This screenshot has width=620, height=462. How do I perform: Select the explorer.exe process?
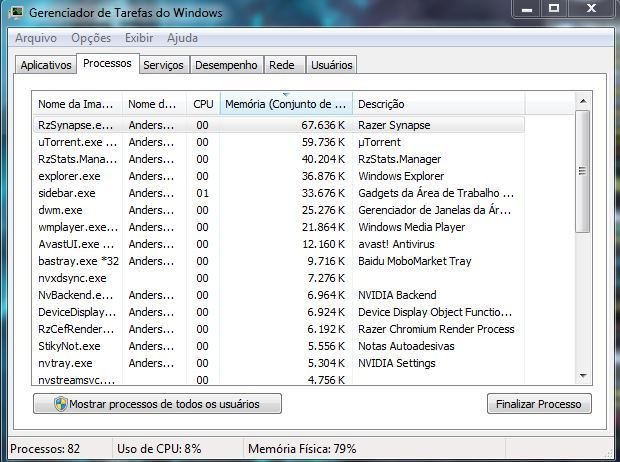click(278, 176)
